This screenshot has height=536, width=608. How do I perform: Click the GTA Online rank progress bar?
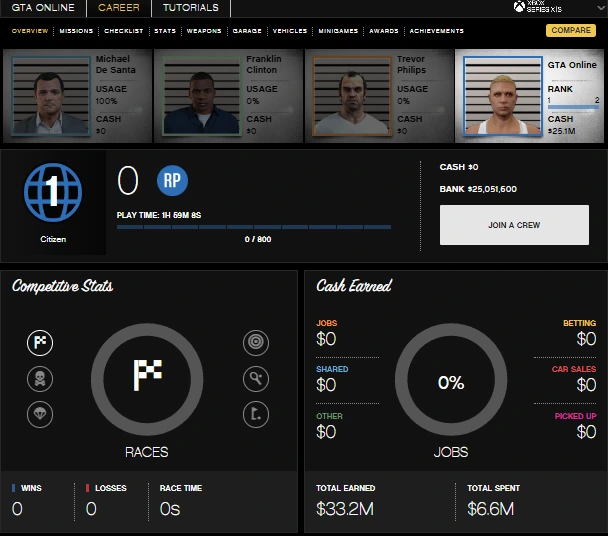573,107
